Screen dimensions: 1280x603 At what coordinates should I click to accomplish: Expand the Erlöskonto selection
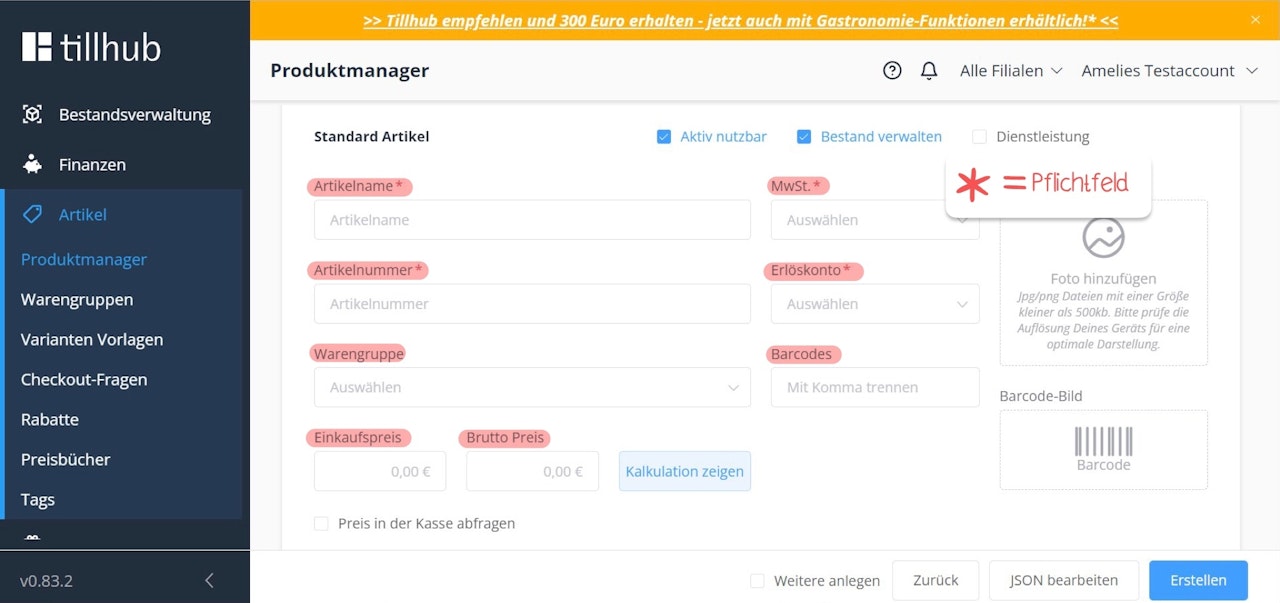(x=874, y=303)
